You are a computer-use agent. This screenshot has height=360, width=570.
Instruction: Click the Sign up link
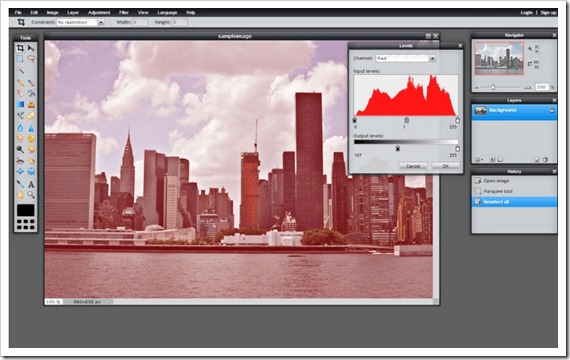pos(548,13)
